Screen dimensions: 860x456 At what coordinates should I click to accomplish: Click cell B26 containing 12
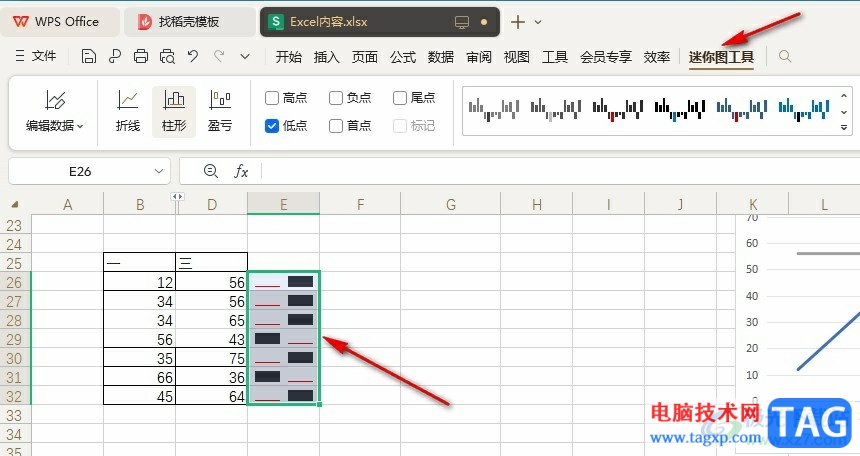[139, 282]
